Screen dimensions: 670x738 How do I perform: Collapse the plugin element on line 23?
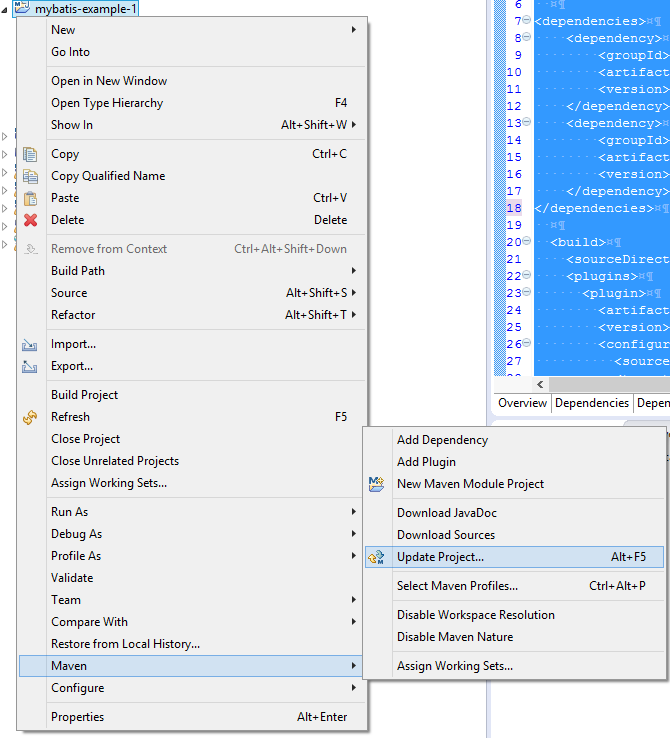pos(527,292)
